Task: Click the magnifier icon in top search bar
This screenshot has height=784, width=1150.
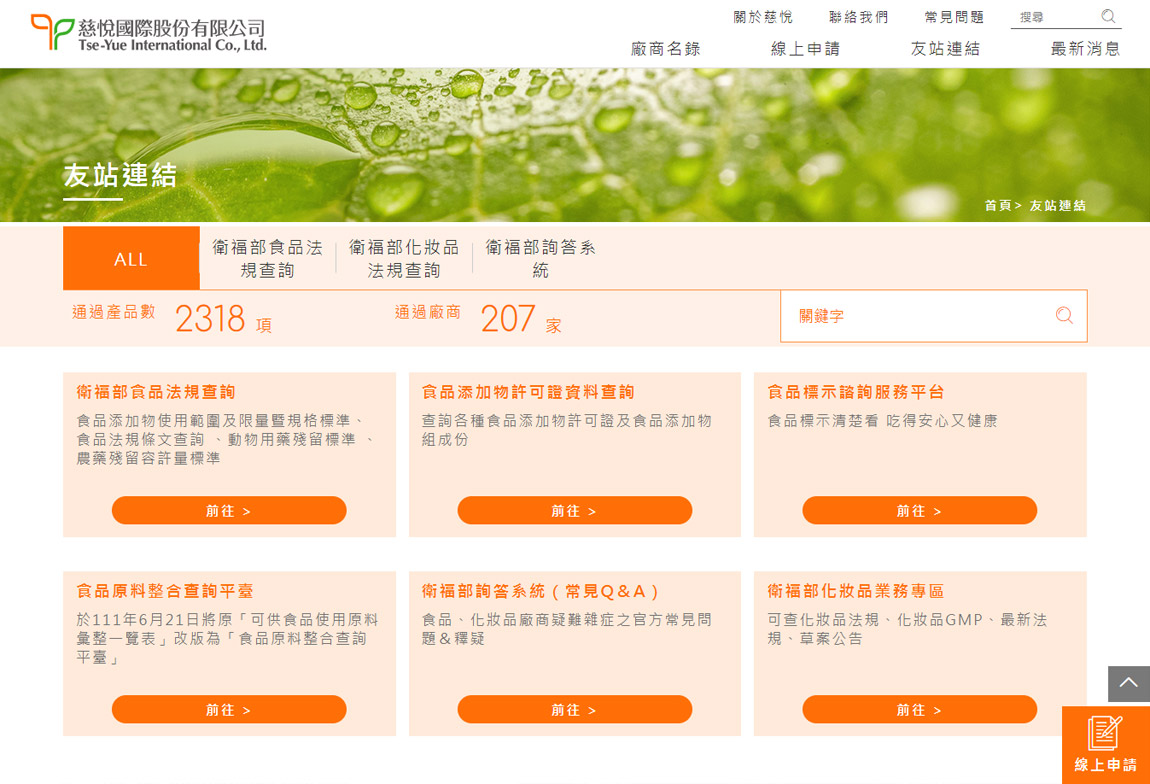Action: point(1108,16)
